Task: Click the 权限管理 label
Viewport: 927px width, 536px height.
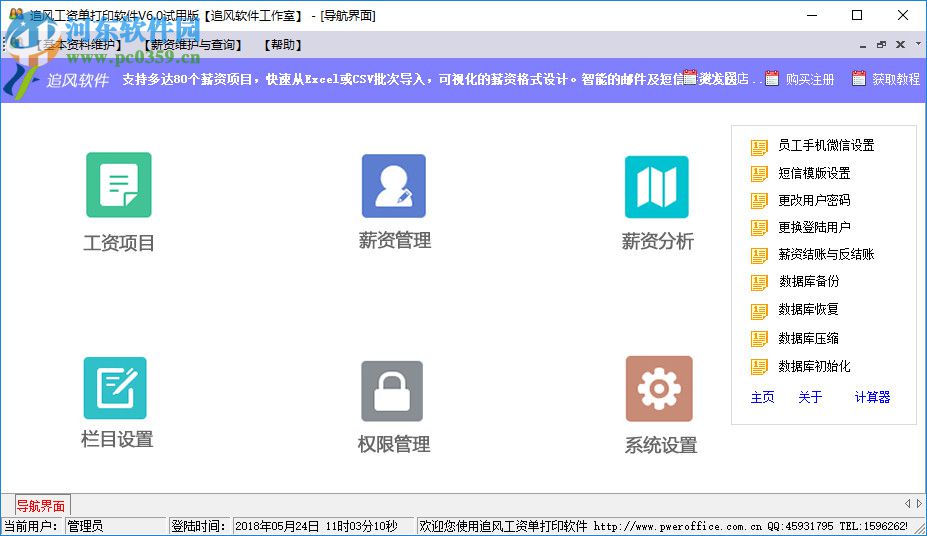Action: click(x=393, y=444)
